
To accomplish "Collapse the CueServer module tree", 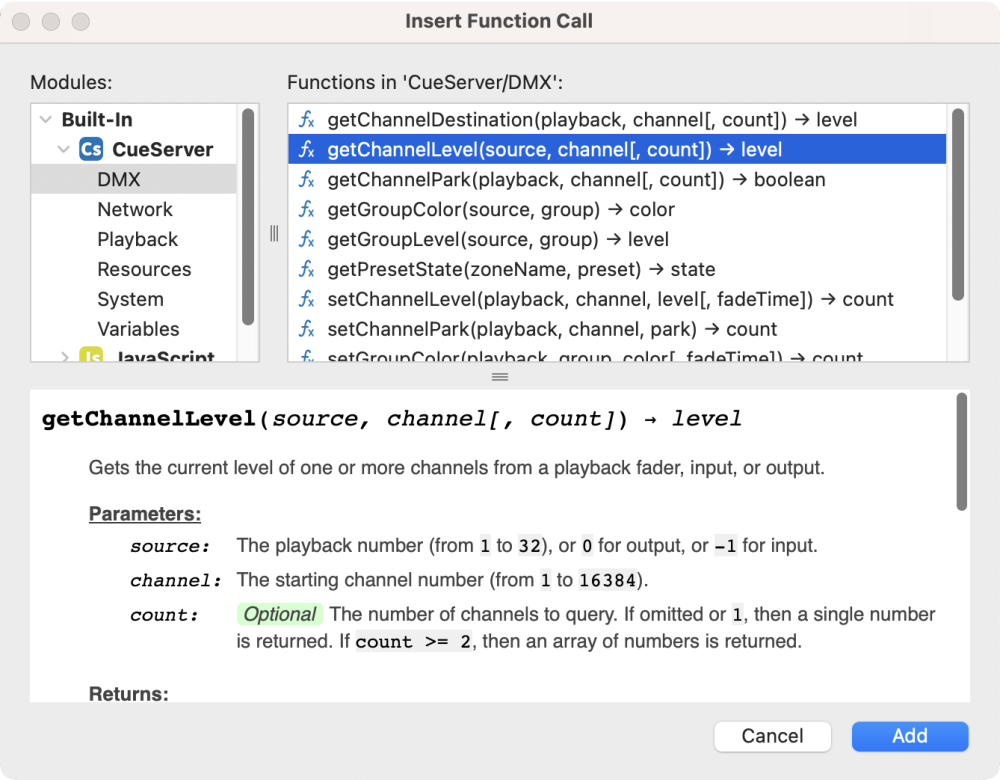I will point(64,150).
